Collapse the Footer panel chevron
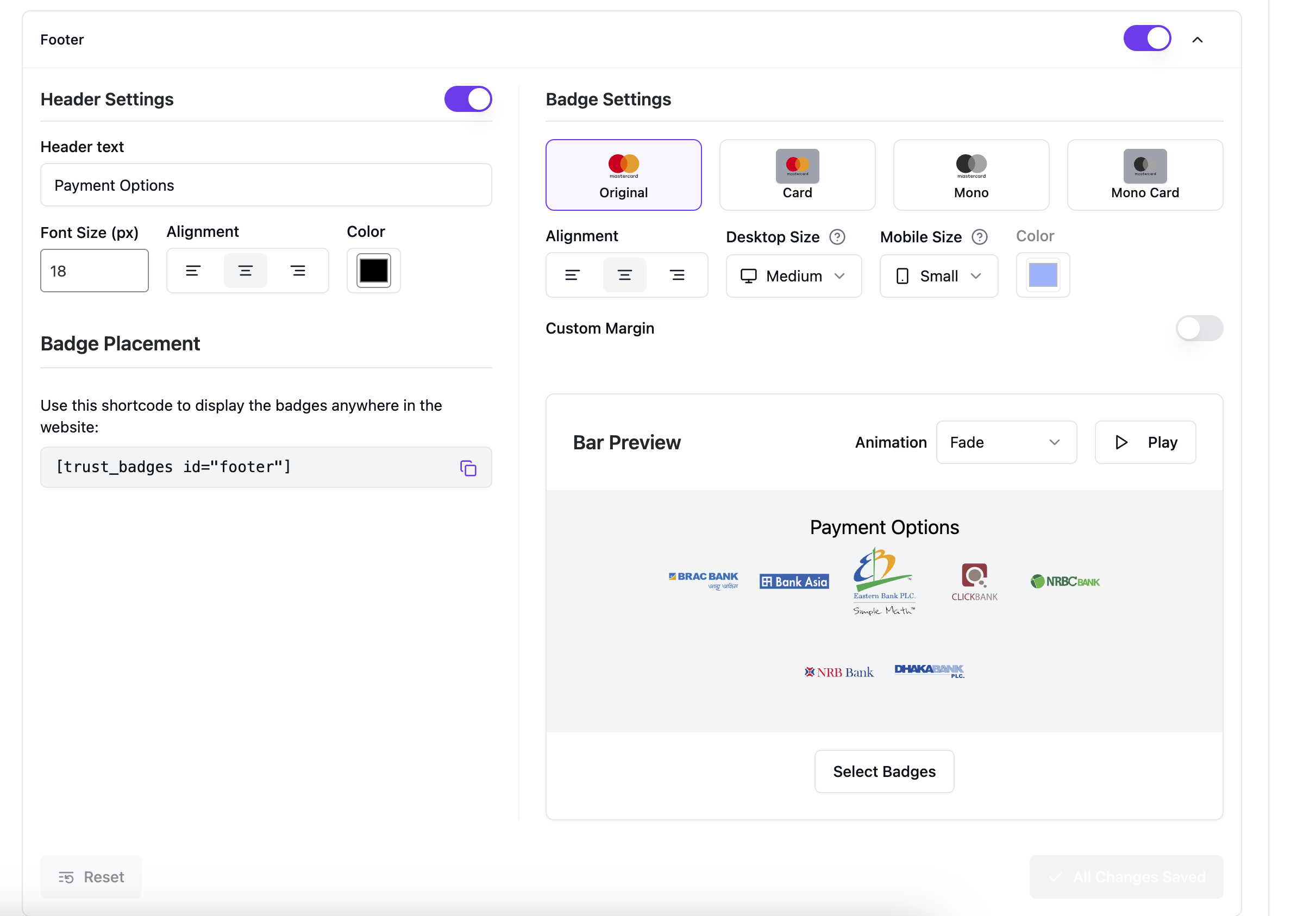 click(x=1198, y=40)
